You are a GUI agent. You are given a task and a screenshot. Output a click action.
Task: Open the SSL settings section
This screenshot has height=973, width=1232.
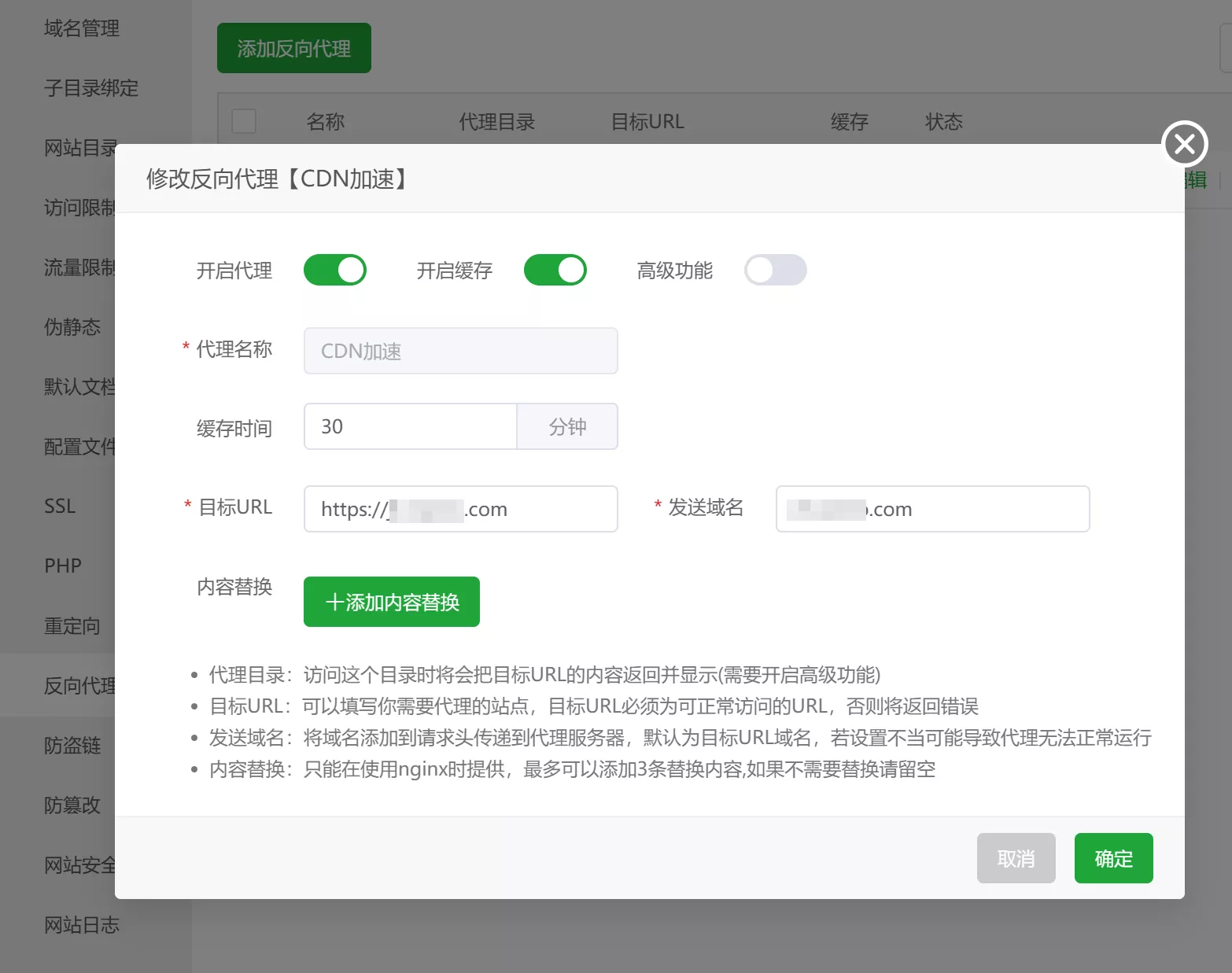60,506
